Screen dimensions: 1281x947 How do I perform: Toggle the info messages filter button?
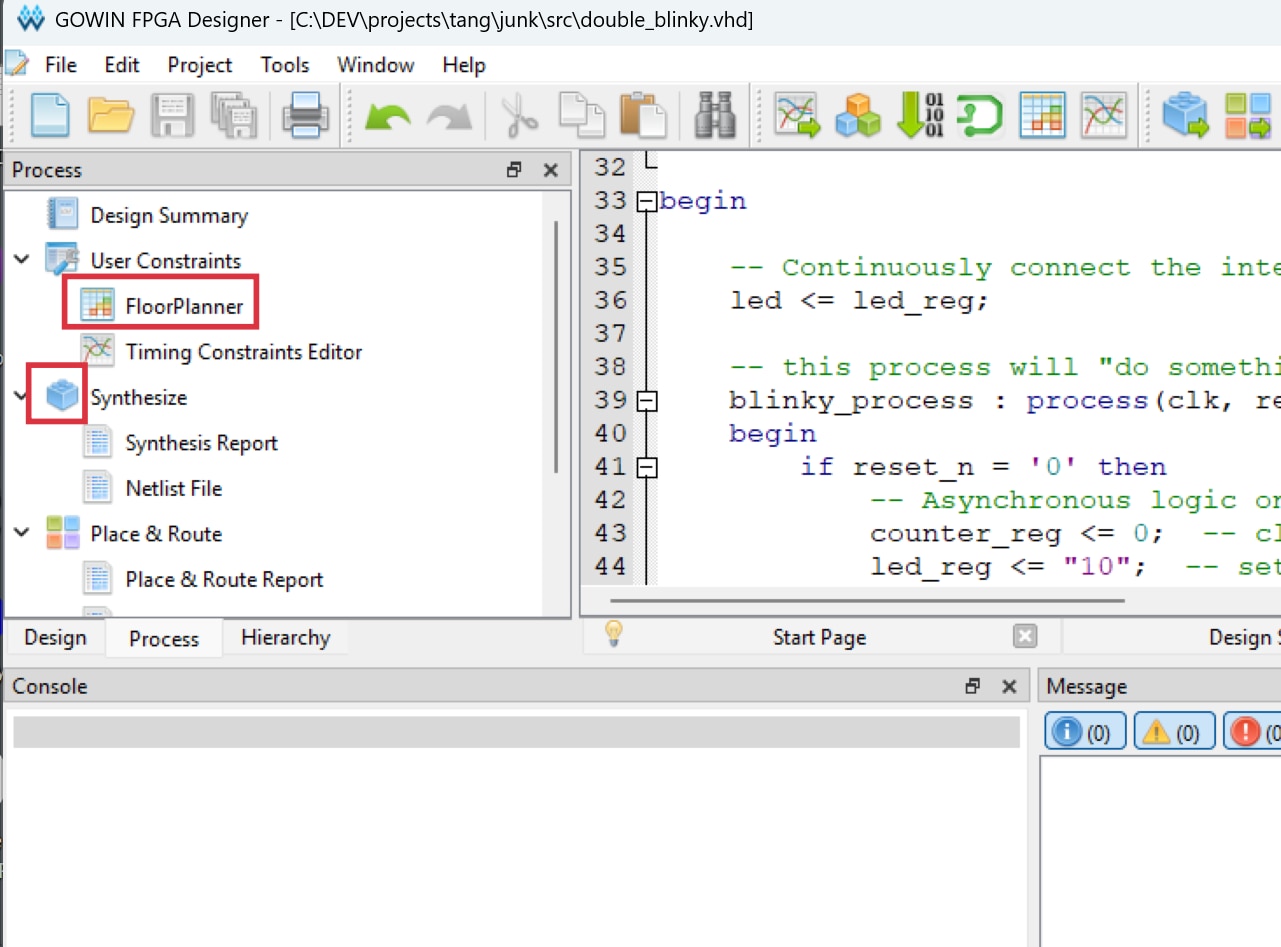tap(1085, 731)
